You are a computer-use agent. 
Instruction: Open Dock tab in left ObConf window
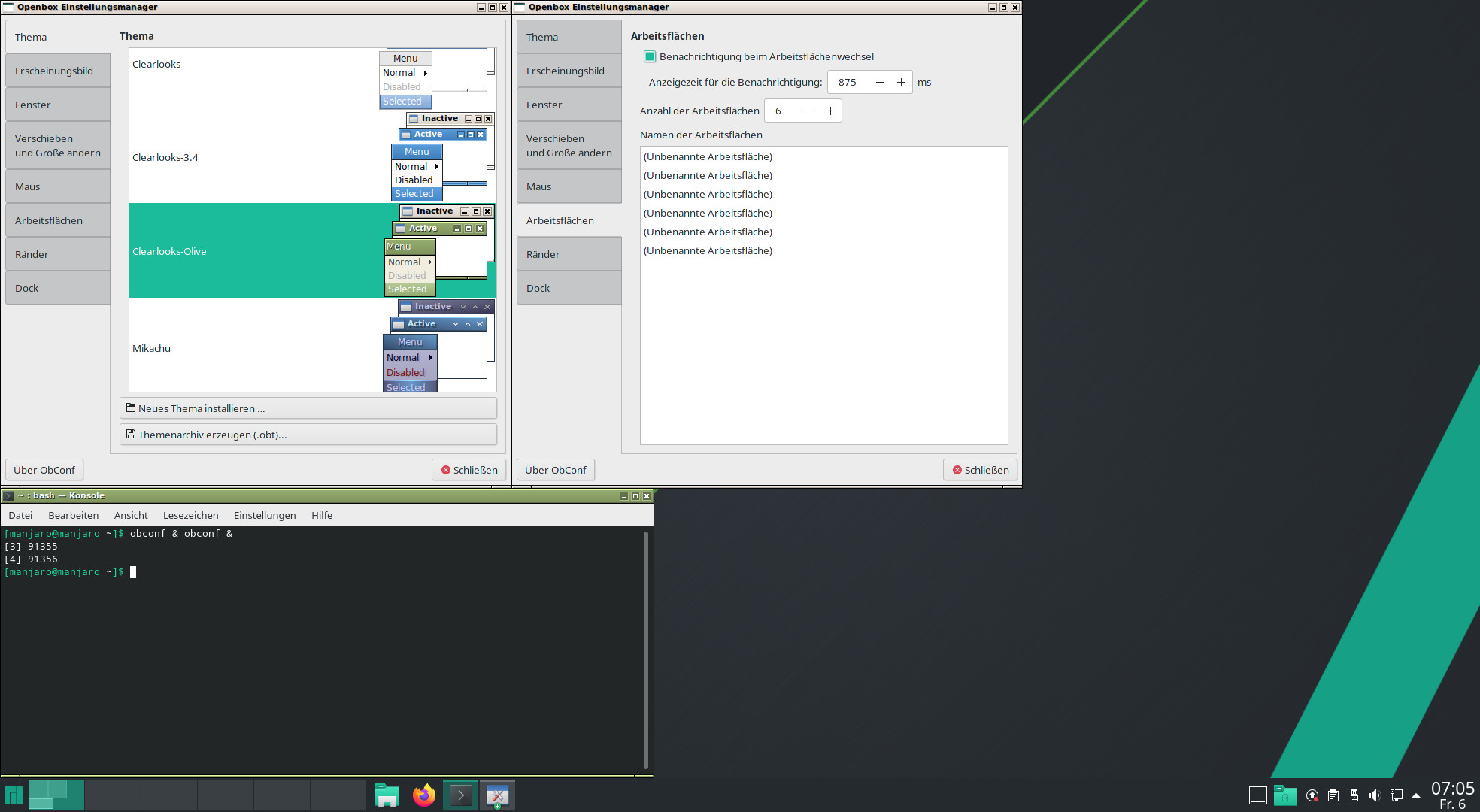click(x=58, y=288)
